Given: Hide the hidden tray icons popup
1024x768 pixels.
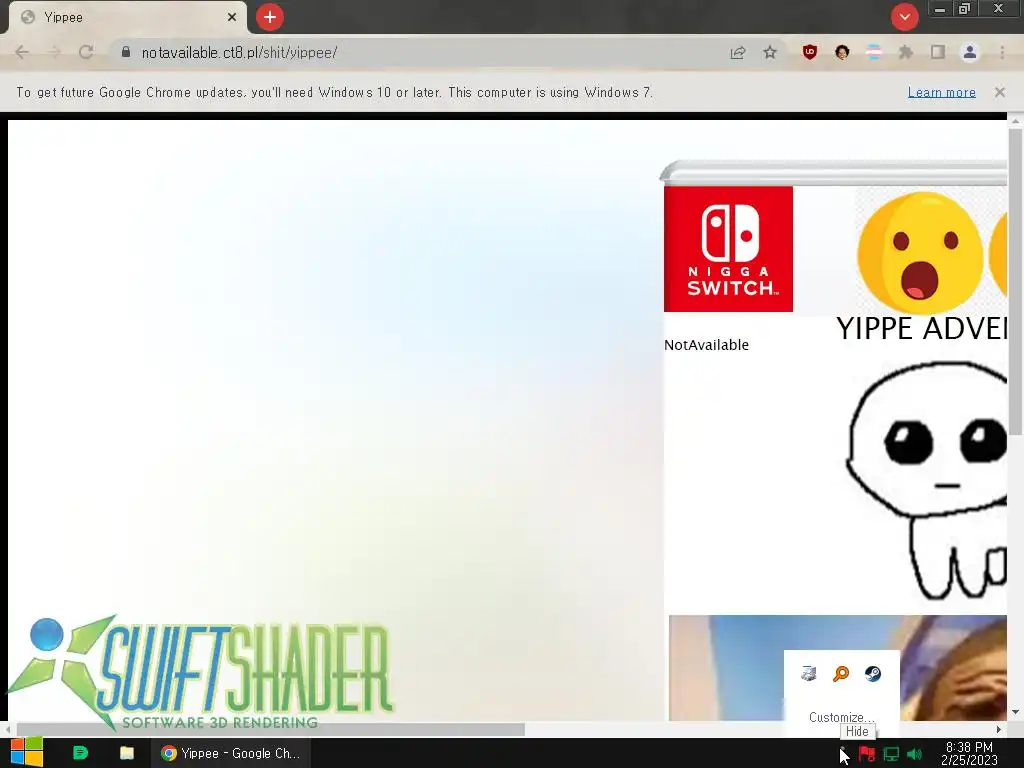Looking at the screenshot, I should [x=843, y=754].
